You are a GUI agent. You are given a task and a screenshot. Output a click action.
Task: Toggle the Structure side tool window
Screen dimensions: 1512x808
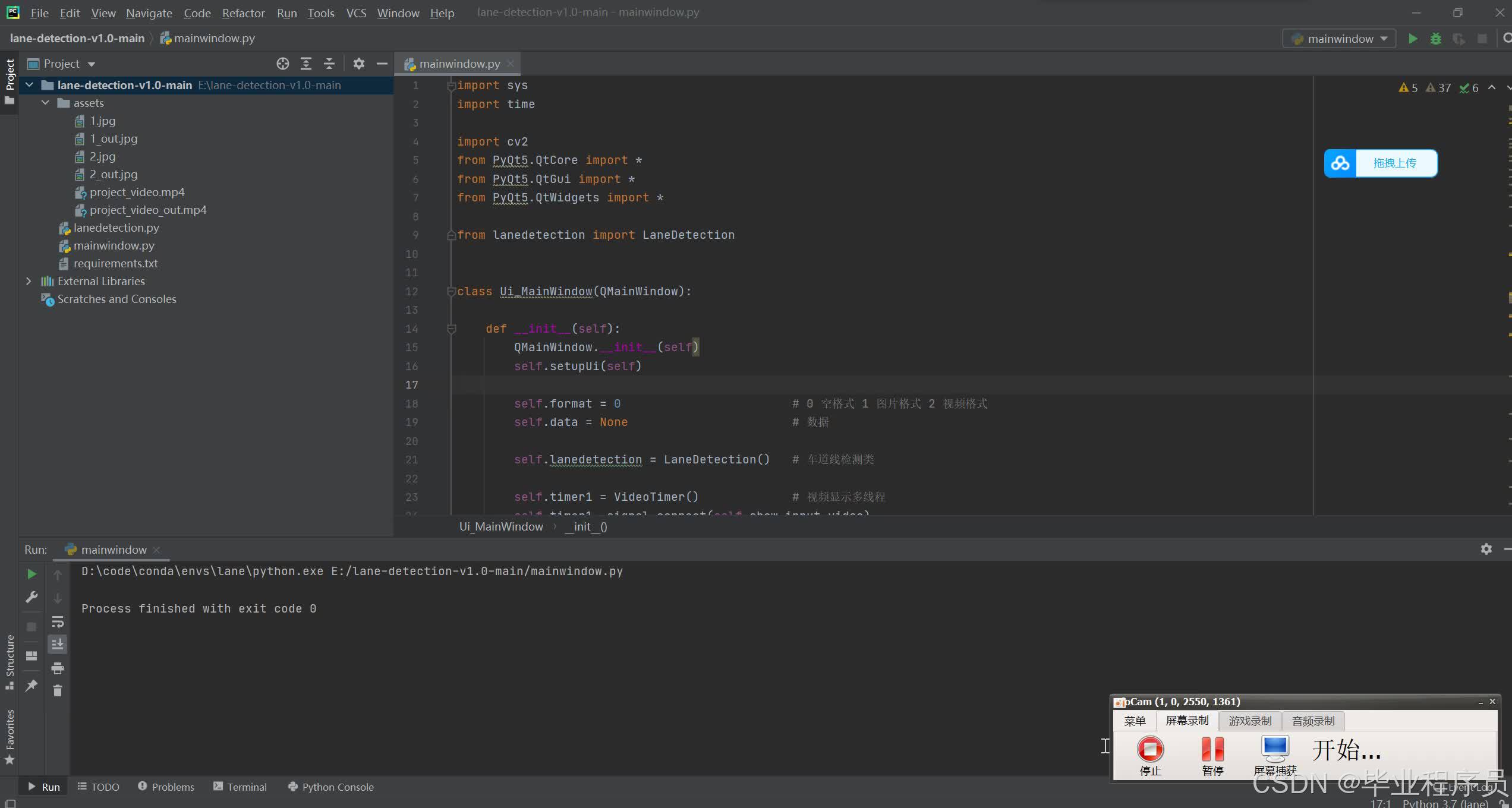point(10,662)
